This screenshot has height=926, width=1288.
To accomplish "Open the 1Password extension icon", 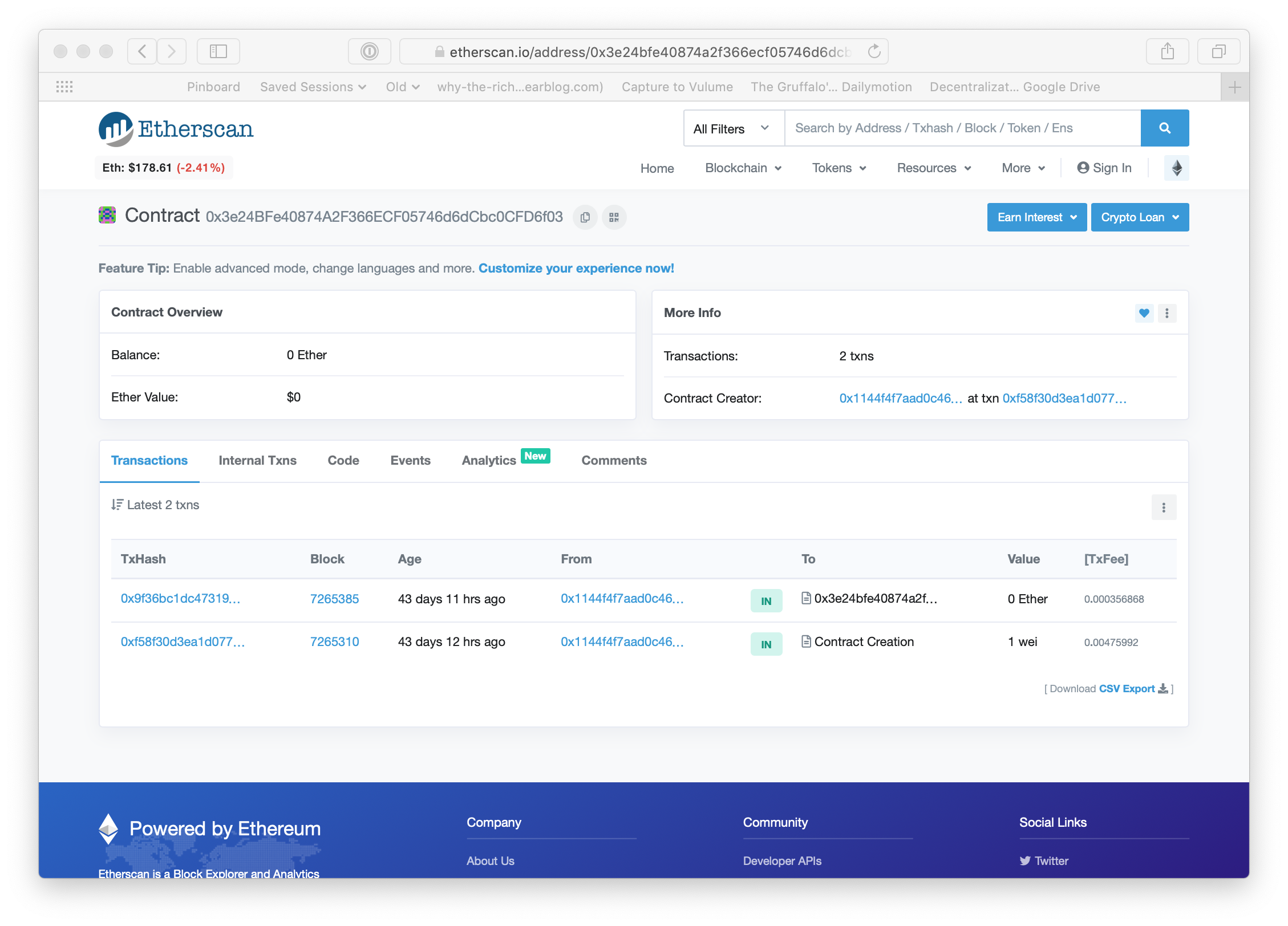I will click(370, 51).
